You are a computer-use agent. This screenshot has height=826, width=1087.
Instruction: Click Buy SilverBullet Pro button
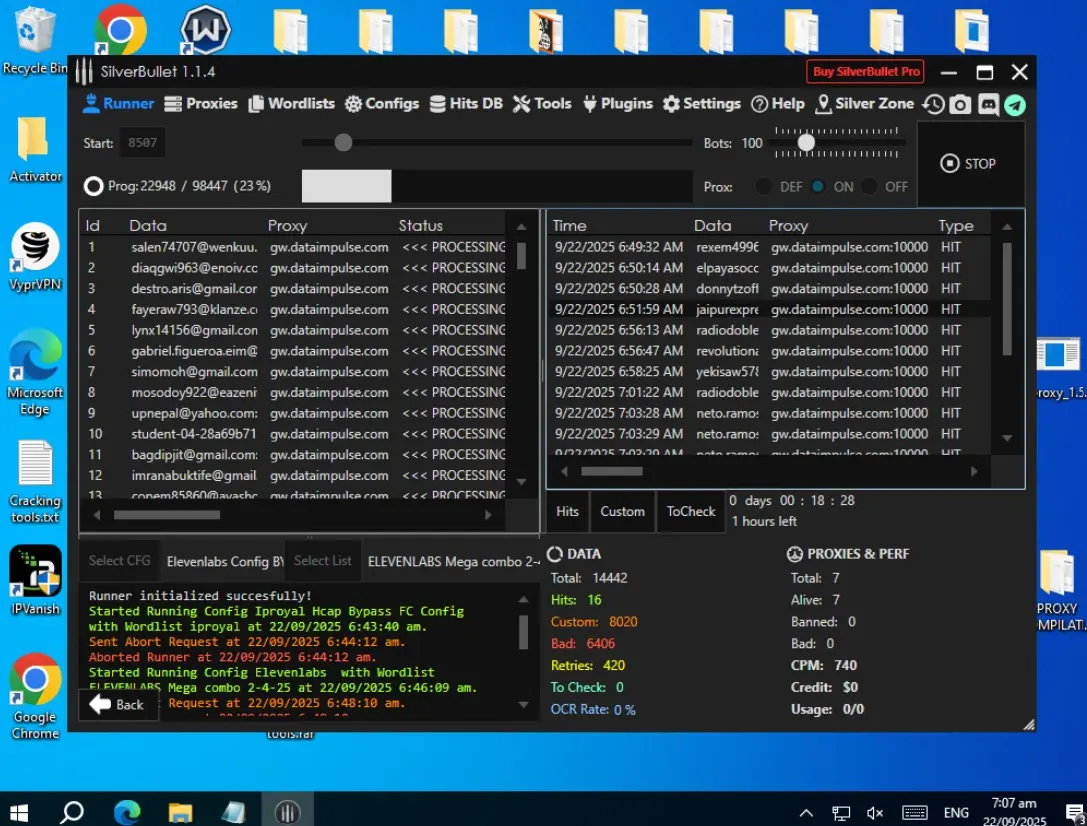click(866, 71)
